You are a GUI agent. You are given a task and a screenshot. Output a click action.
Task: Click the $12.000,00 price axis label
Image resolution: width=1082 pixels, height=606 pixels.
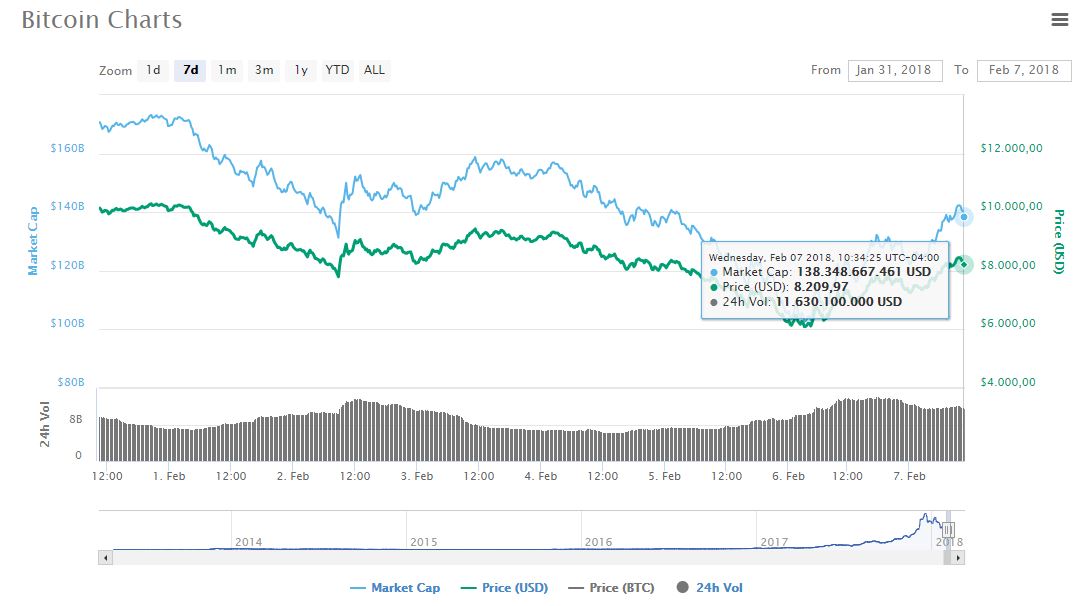[1012, 148]
